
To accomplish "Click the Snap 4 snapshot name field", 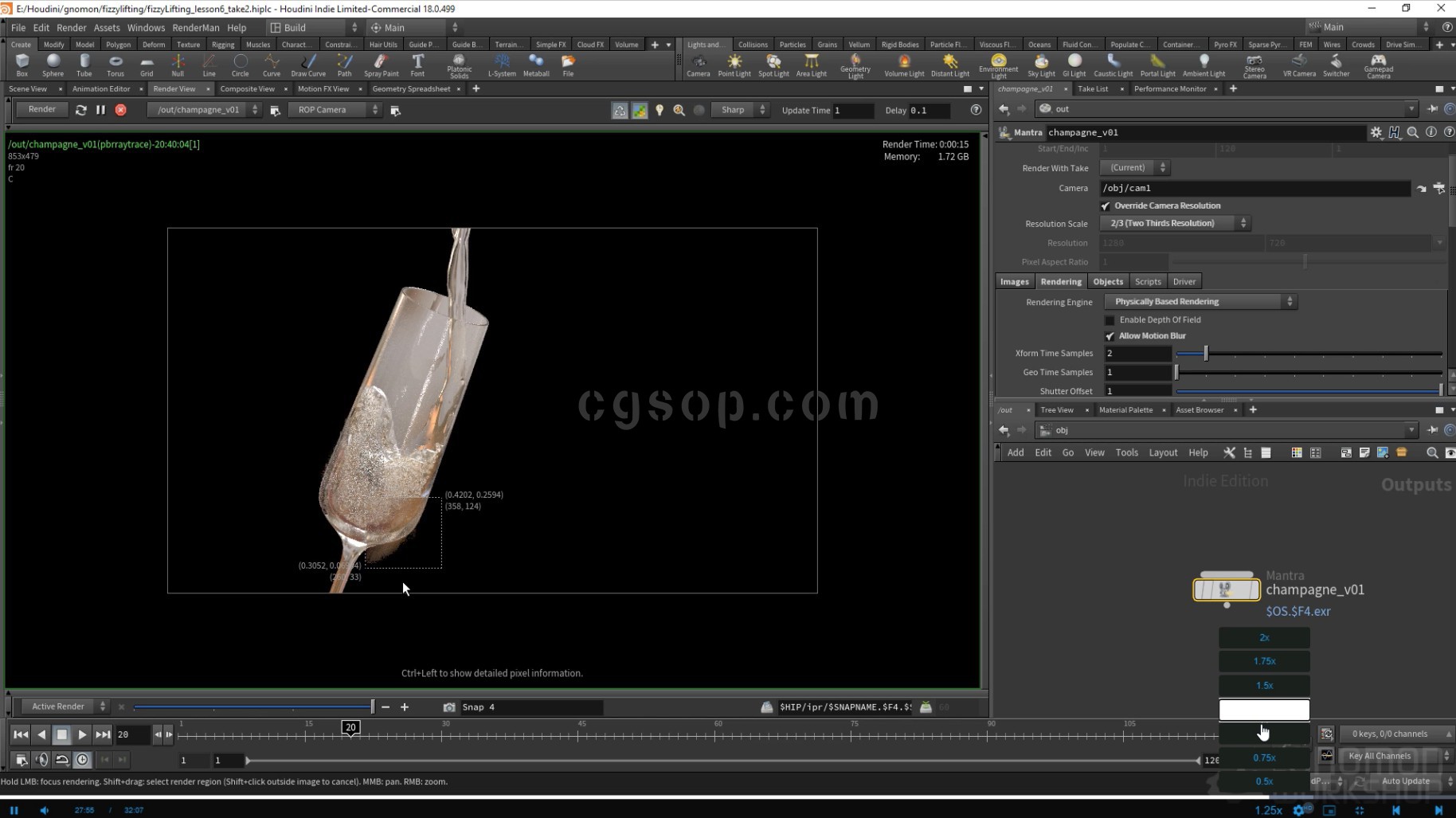I will coord(530,707).
